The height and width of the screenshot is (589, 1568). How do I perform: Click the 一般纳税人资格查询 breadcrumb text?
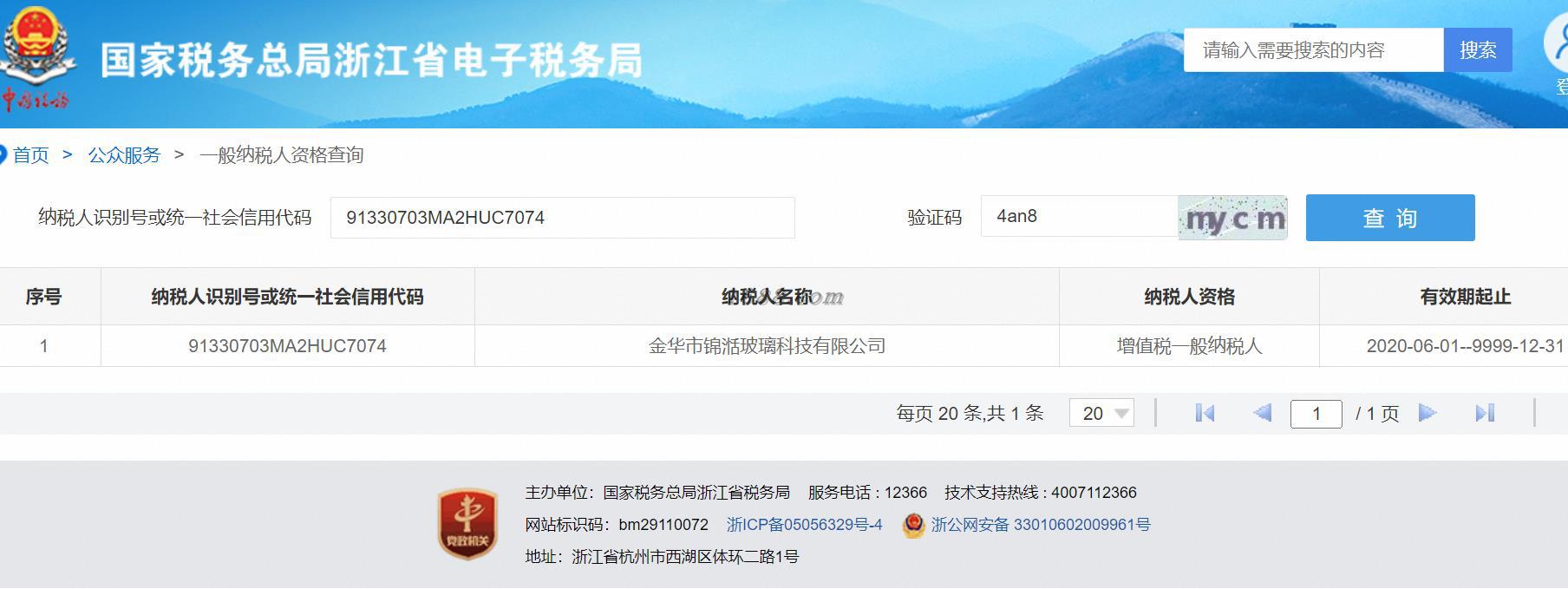click(x=281, y=155)
